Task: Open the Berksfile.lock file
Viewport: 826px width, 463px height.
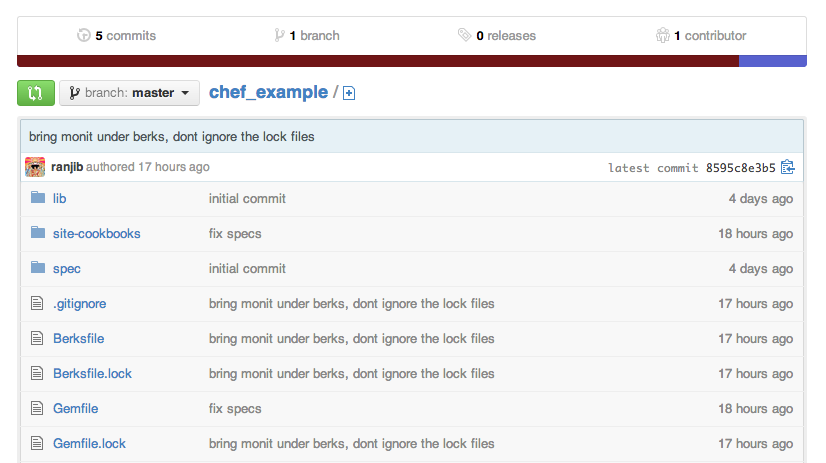Action: click(92, 373)
